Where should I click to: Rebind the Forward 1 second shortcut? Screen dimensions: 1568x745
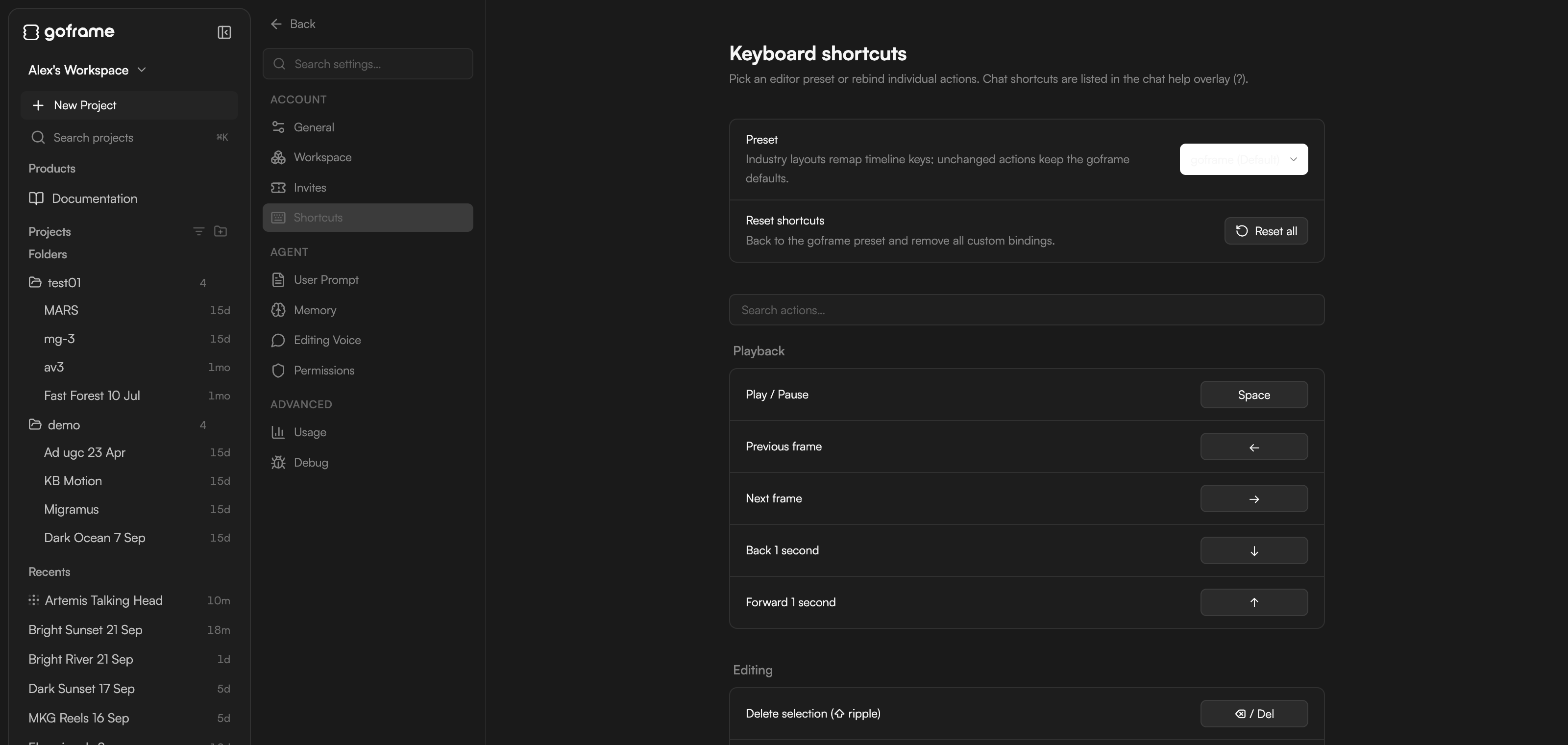pyautogui.click(x=1254, y=602)
